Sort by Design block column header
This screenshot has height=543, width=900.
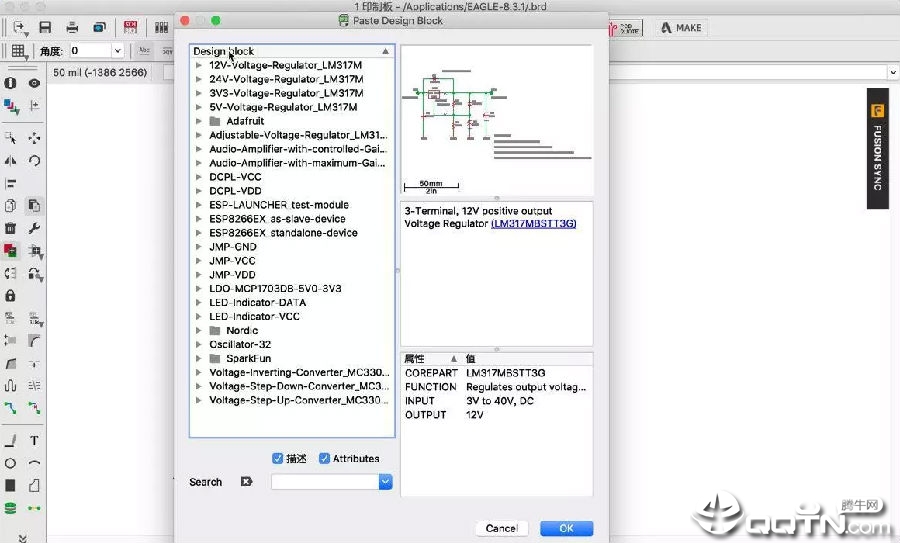coord(292,51)
